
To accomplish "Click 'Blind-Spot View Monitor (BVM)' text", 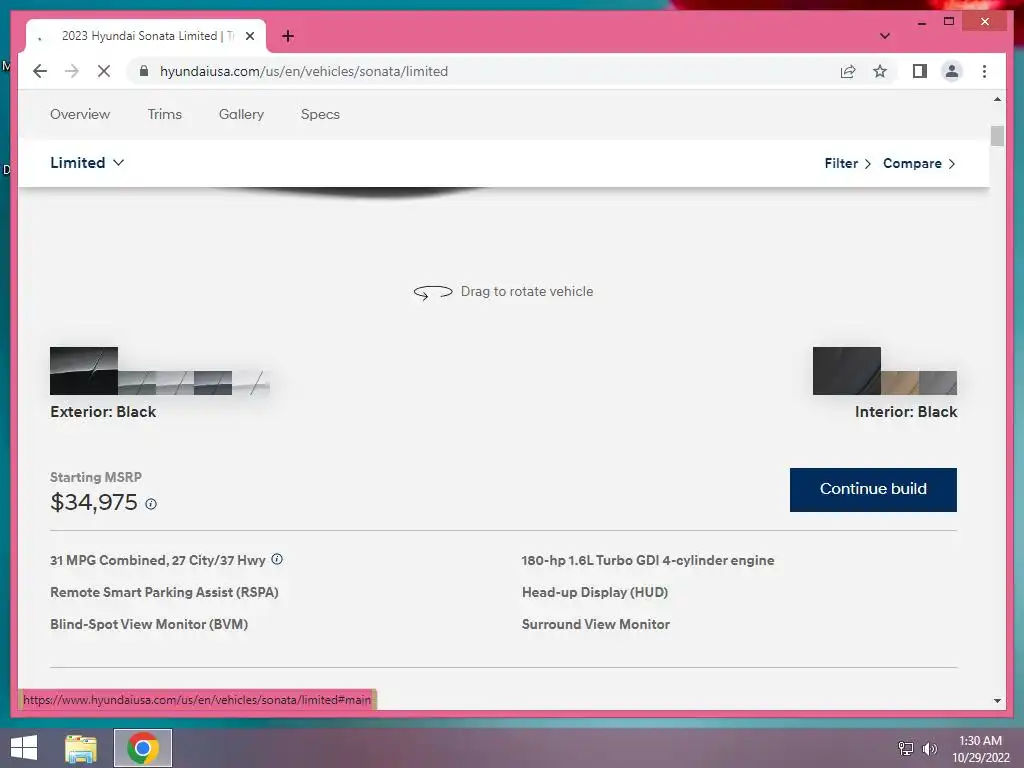I will [x=149, y=624].
